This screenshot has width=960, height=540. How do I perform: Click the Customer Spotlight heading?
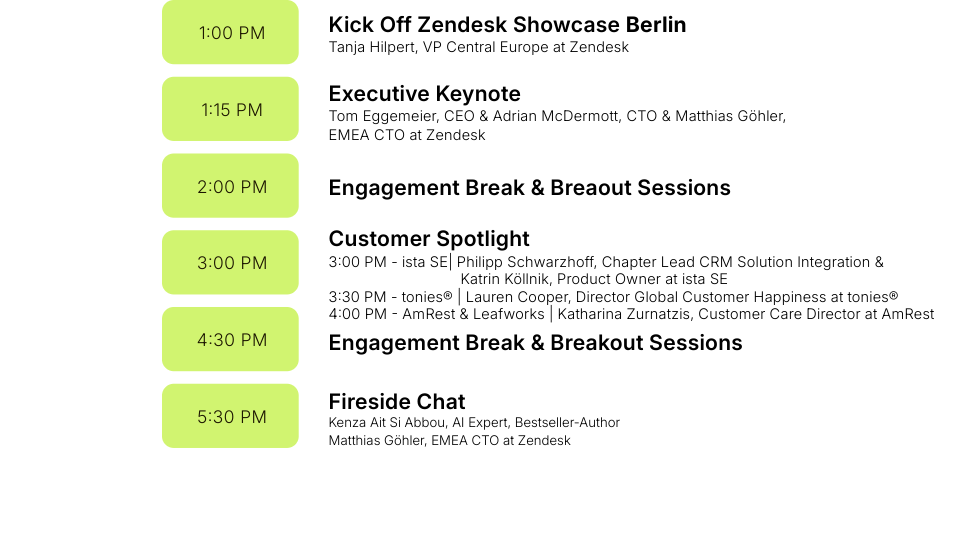pos(429,239)
